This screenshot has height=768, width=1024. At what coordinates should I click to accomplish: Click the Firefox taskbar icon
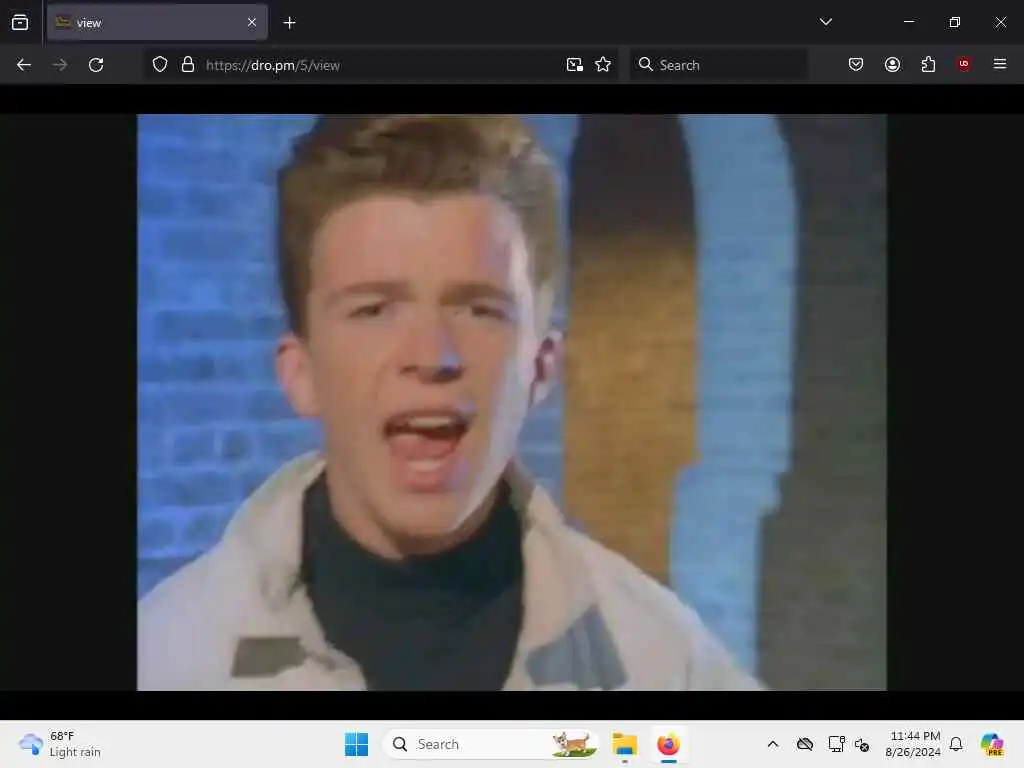(668, 744)
